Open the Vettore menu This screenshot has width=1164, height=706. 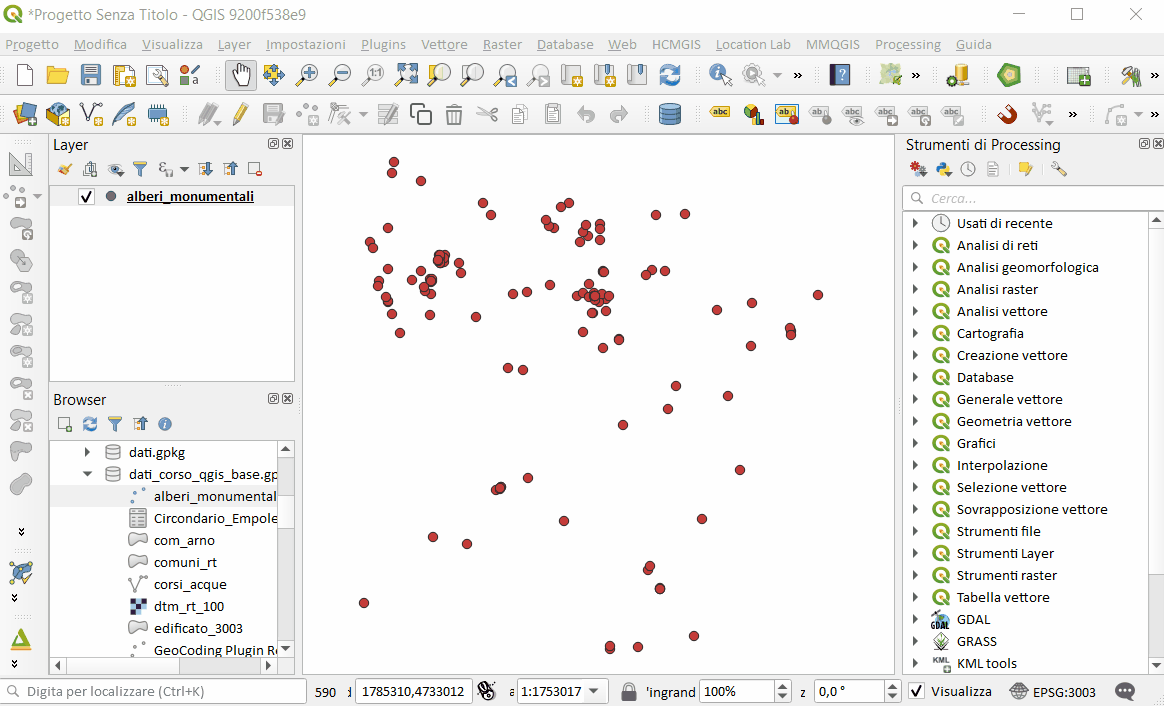pos(443,44)
